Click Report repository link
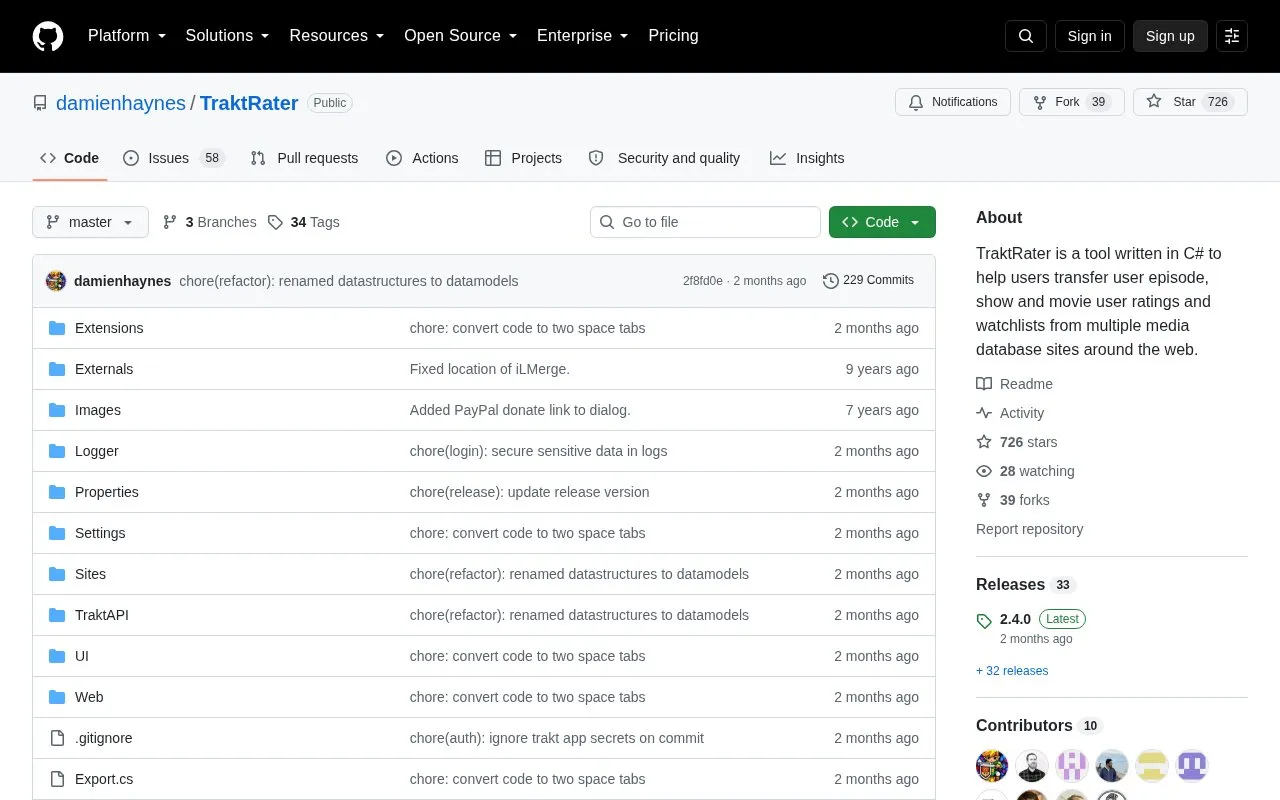This screenshot has width=1280, height=800. pyautogui.click(x=1029, y=529)
